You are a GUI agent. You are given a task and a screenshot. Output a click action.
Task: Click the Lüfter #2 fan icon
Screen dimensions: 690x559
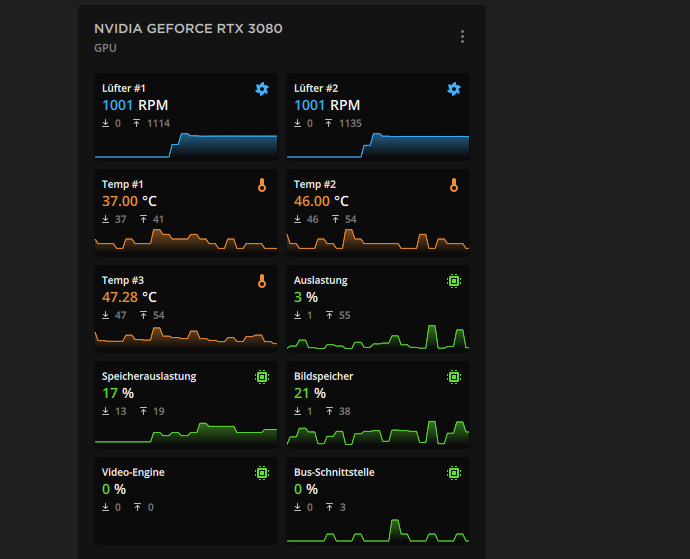pos(454,89)
